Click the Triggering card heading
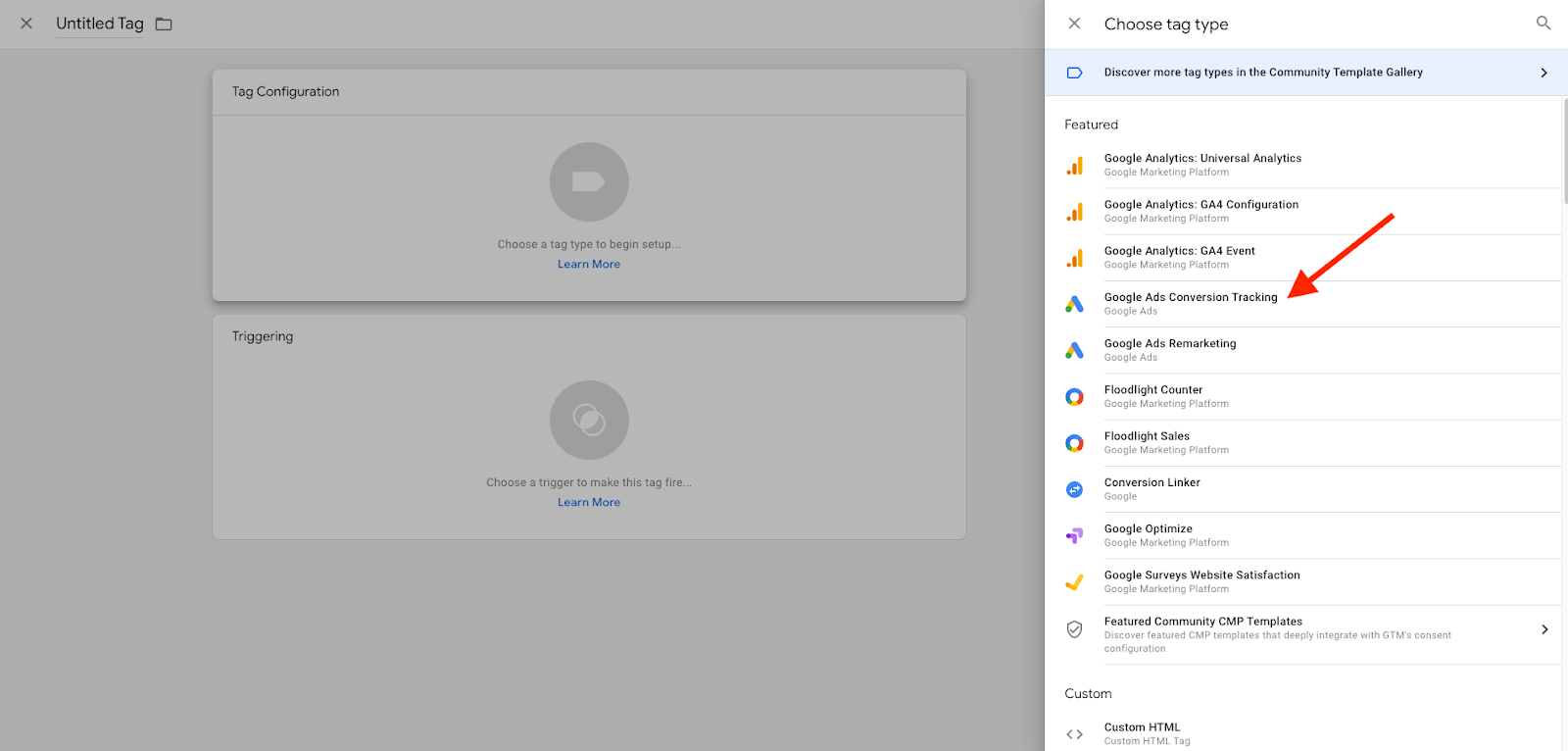 click(x=263, y=336)
